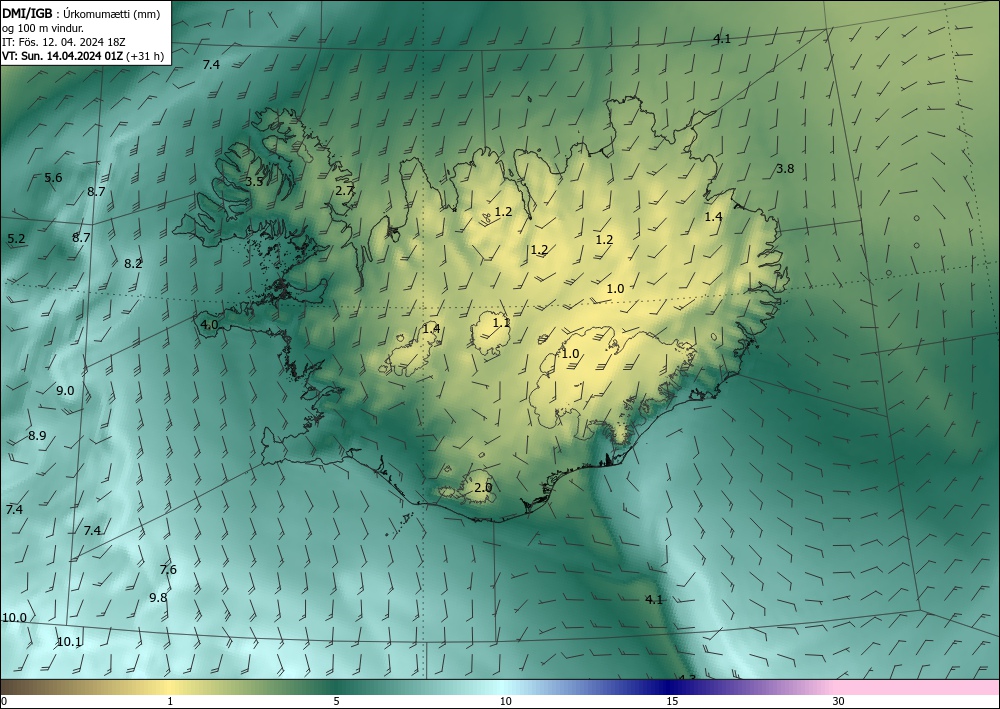The image size is (1000, 709).
Task: Click the 10.1 value on the map
Action: click(69, 642)
